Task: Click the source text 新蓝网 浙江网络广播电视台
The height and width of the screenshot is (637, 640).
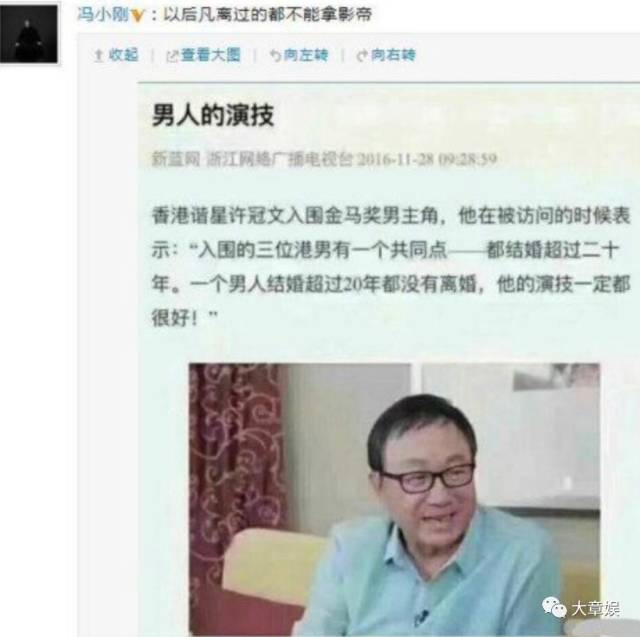Action: click(x=252, y=159)
